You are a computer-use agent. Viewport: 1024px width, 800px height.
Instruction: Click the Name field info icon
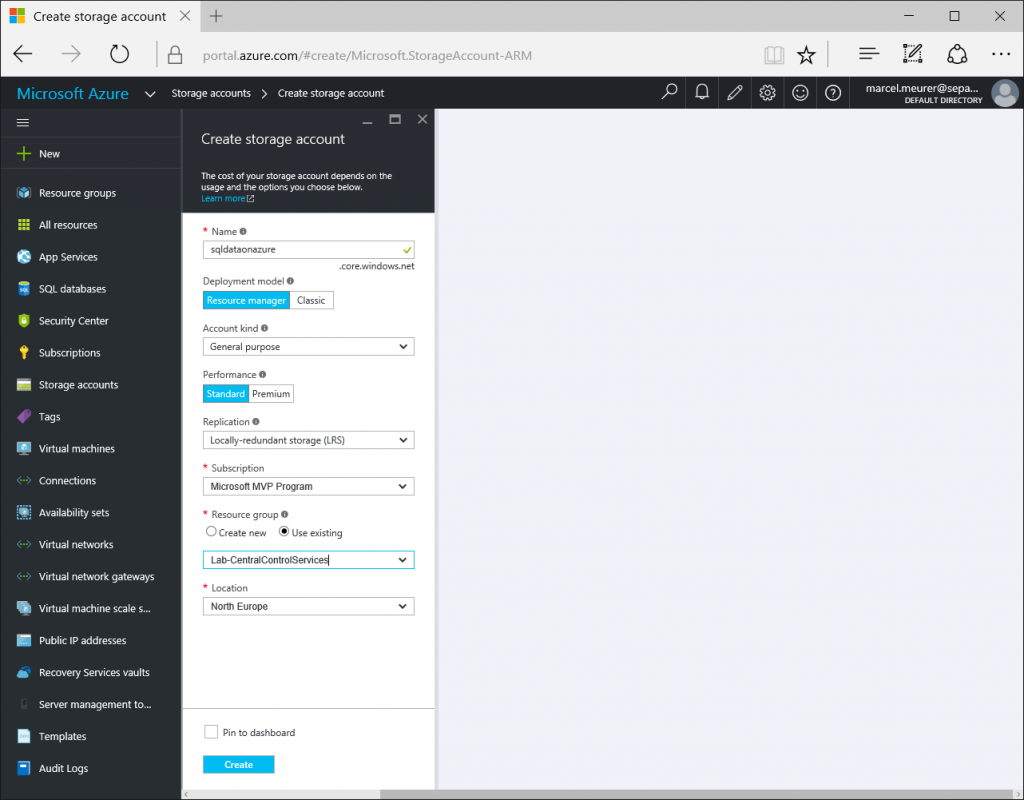pyautogui.click(x=243, y=231)
